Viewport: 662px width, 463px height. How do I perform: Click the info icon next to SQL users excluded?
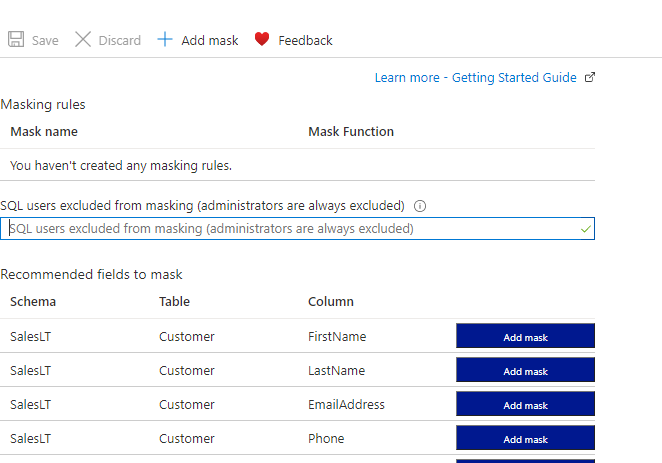tap(420, 206)
